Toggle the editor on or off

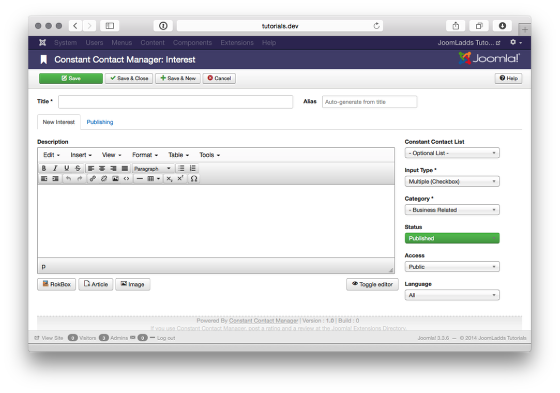tap(372, 284)
